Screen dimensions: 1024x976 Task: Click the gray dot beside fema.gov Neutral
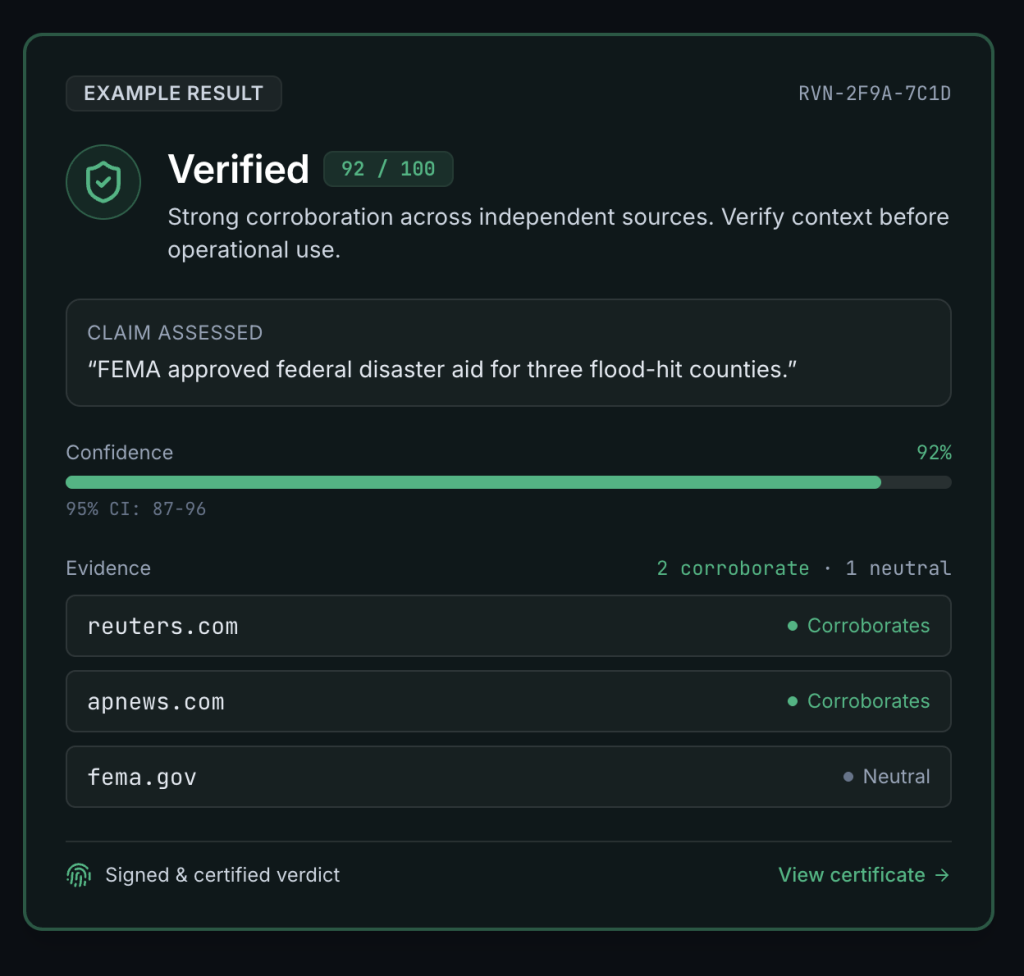(x=848, y=777)
